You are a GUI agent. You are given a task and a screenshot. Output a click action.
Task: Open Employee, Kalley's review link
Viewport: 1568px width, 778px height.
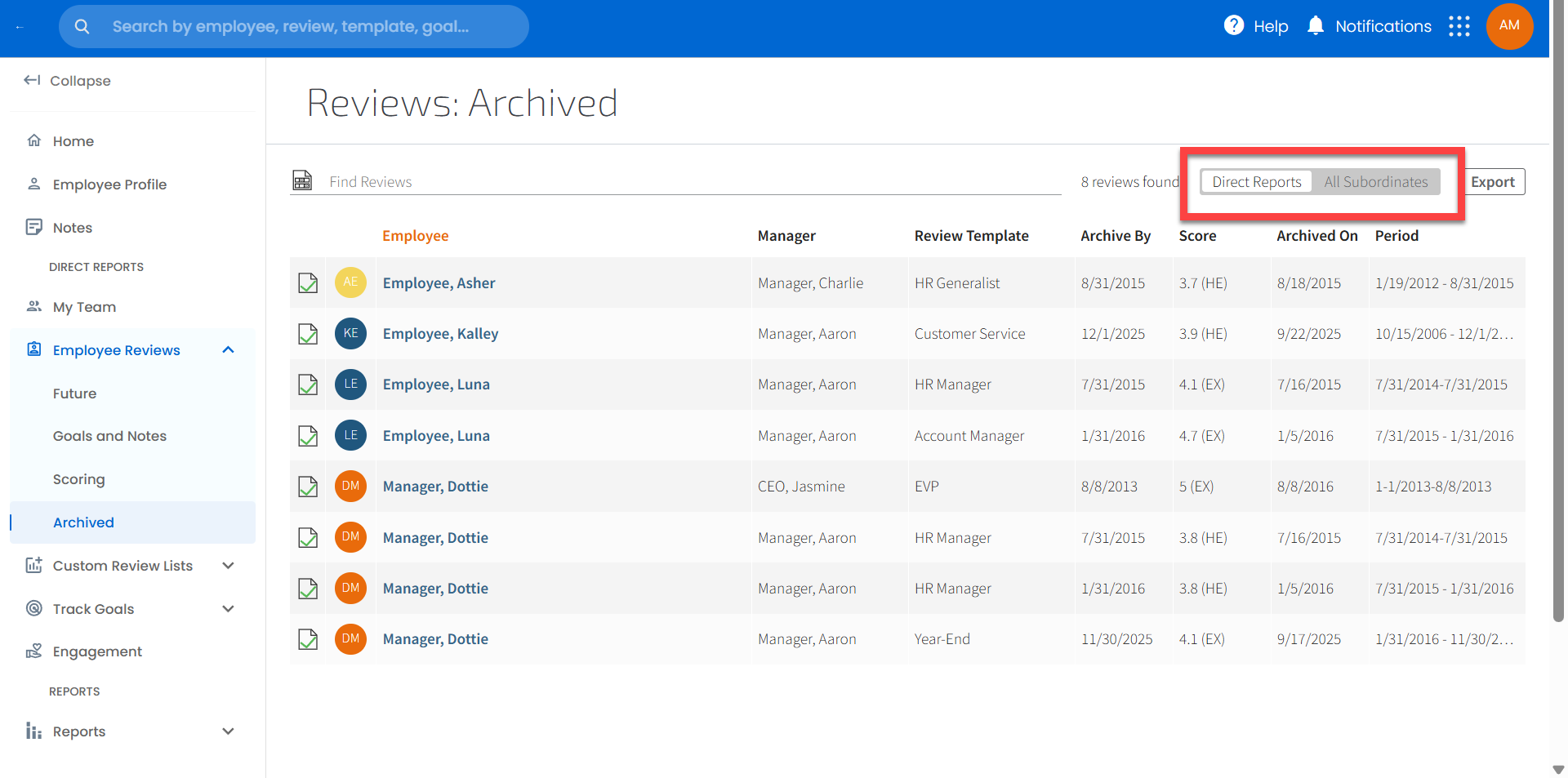pyautogui.click(x=440, y=334)
